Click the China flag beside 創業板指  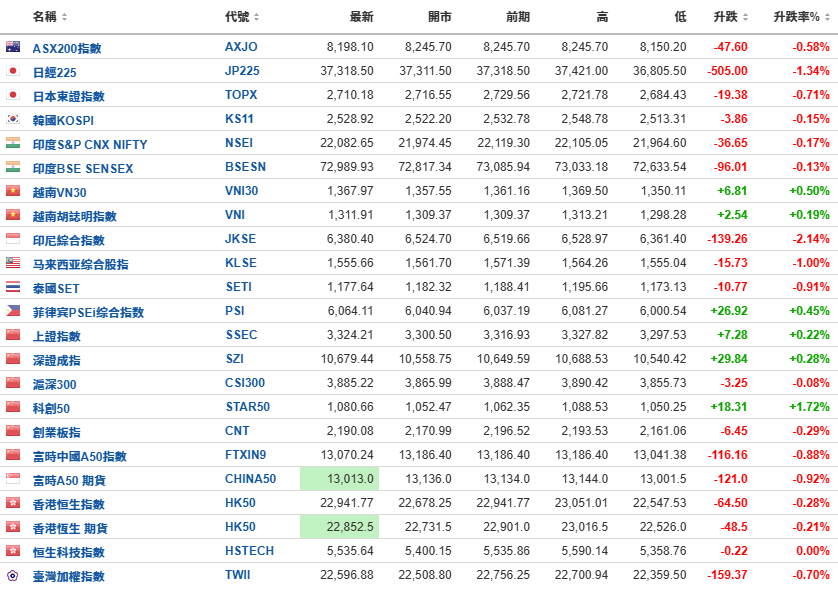[x=13, y=431]
